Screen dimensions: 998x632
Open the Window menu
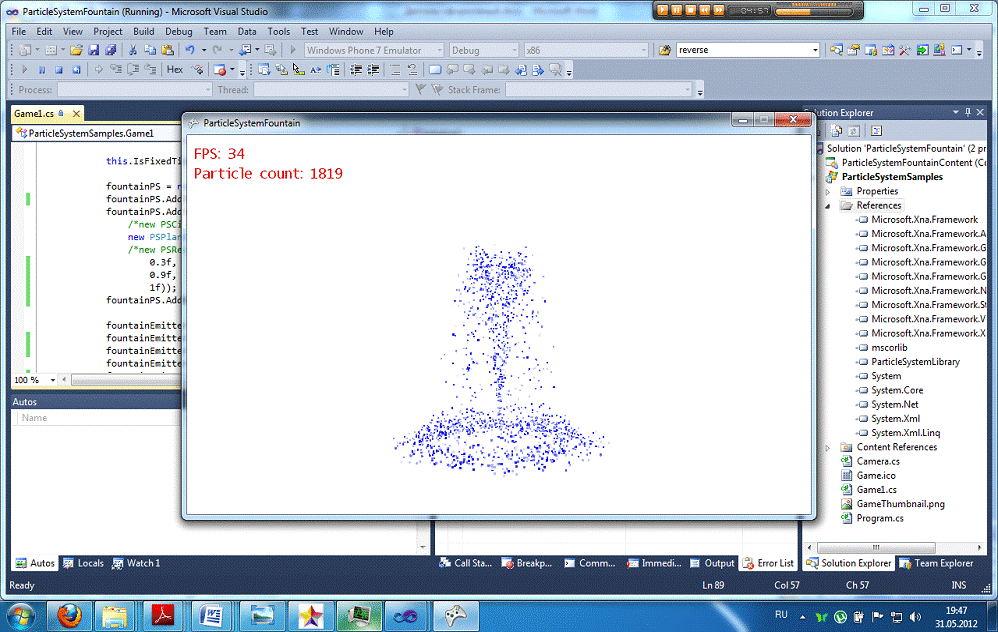346,32
